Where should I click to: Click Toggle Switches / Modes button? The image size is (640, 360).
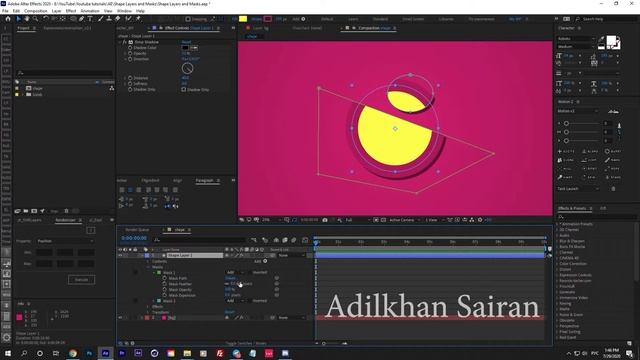click(246, 344)
